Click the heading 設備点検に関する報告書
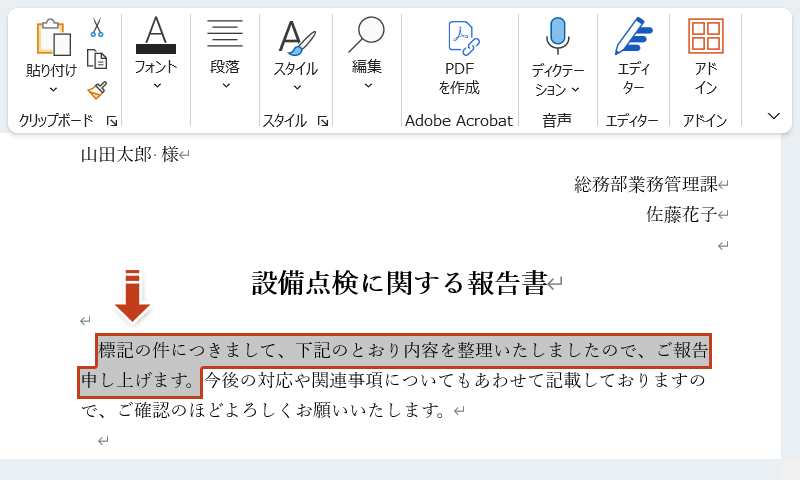This screenshot has width=800, height=480. 399,283
